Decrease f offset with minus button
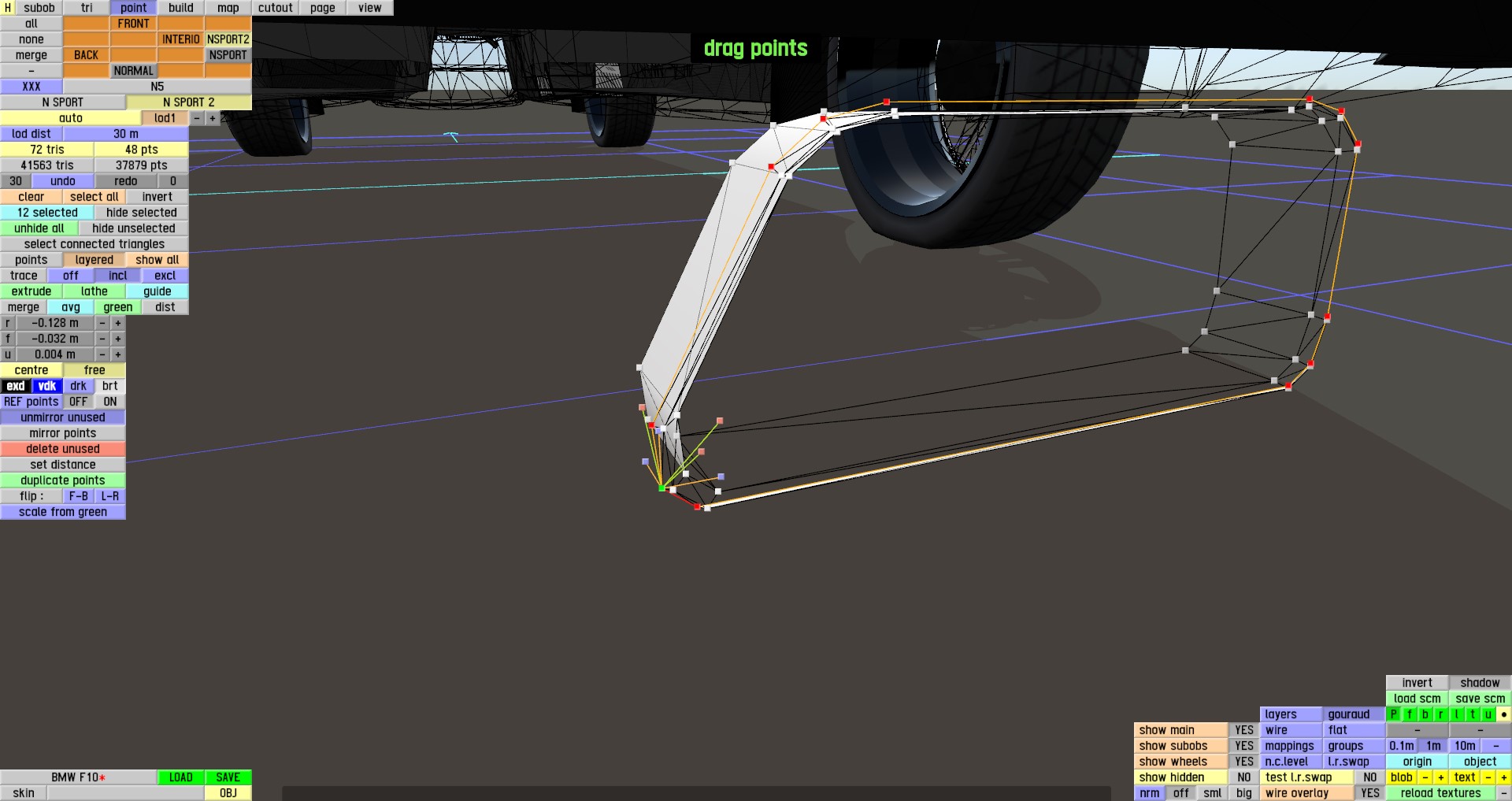 tap(102, 339)
